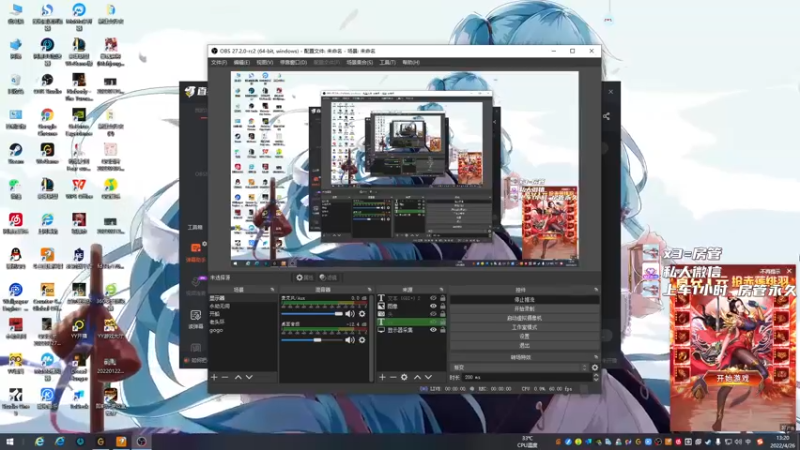Open the 渐变 transition type dropdown
This screenshot has height=450, width=800.
pos(519,367)
